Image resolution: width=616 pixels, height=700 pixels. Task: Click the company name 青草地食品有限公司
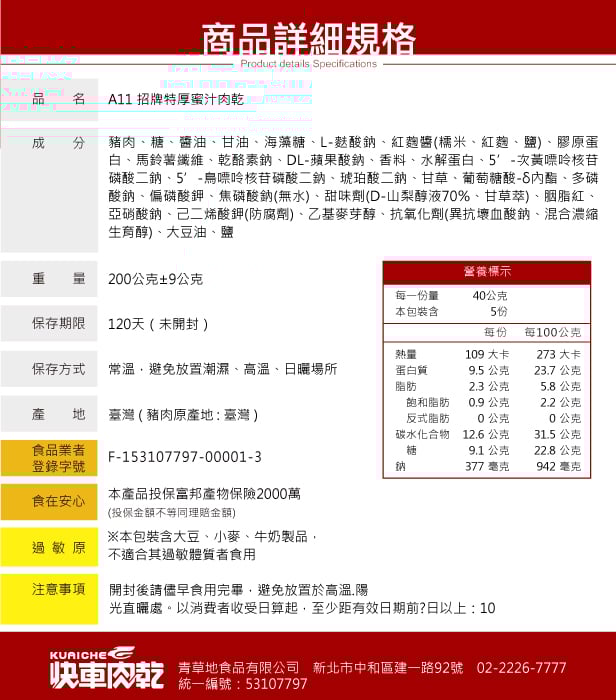coord(239,668)
